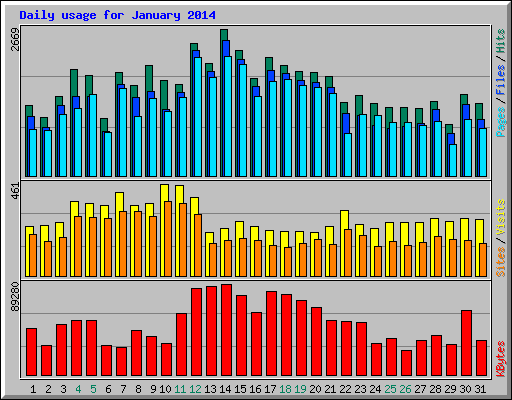Click day 14 on the x-axis
512x400 pixels.
pos(225,389)
